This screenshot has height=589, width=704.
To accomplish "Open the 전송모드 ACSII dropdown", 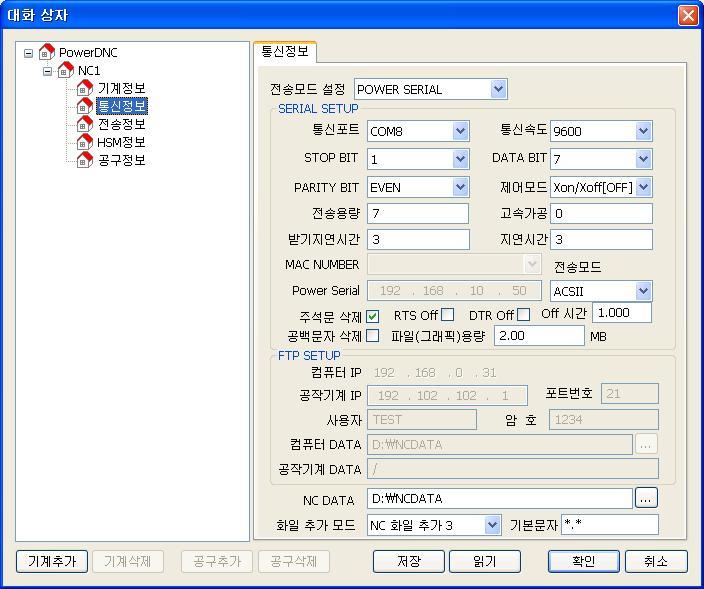I will coord(643,291).
